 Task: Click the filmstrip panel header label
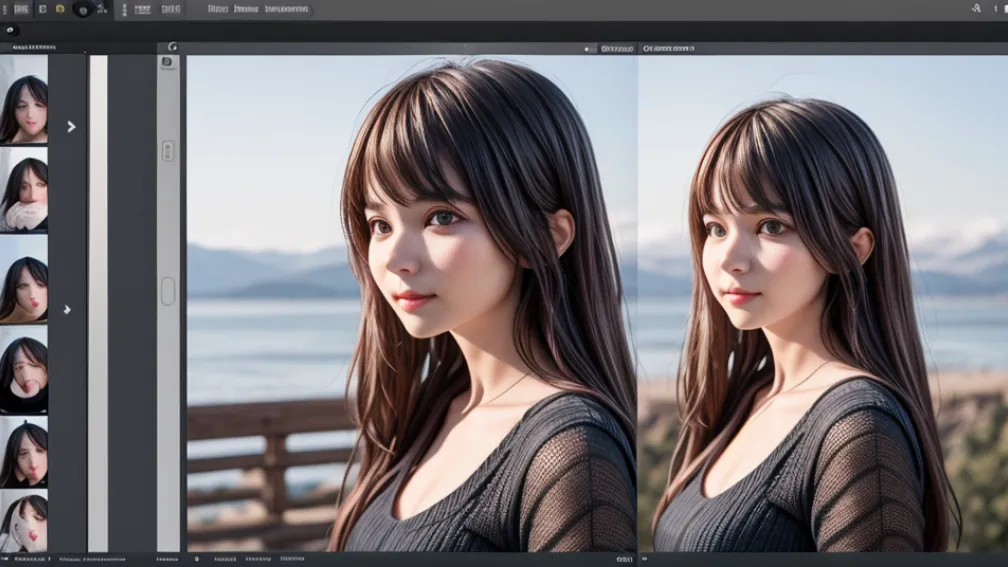(34, 48)
